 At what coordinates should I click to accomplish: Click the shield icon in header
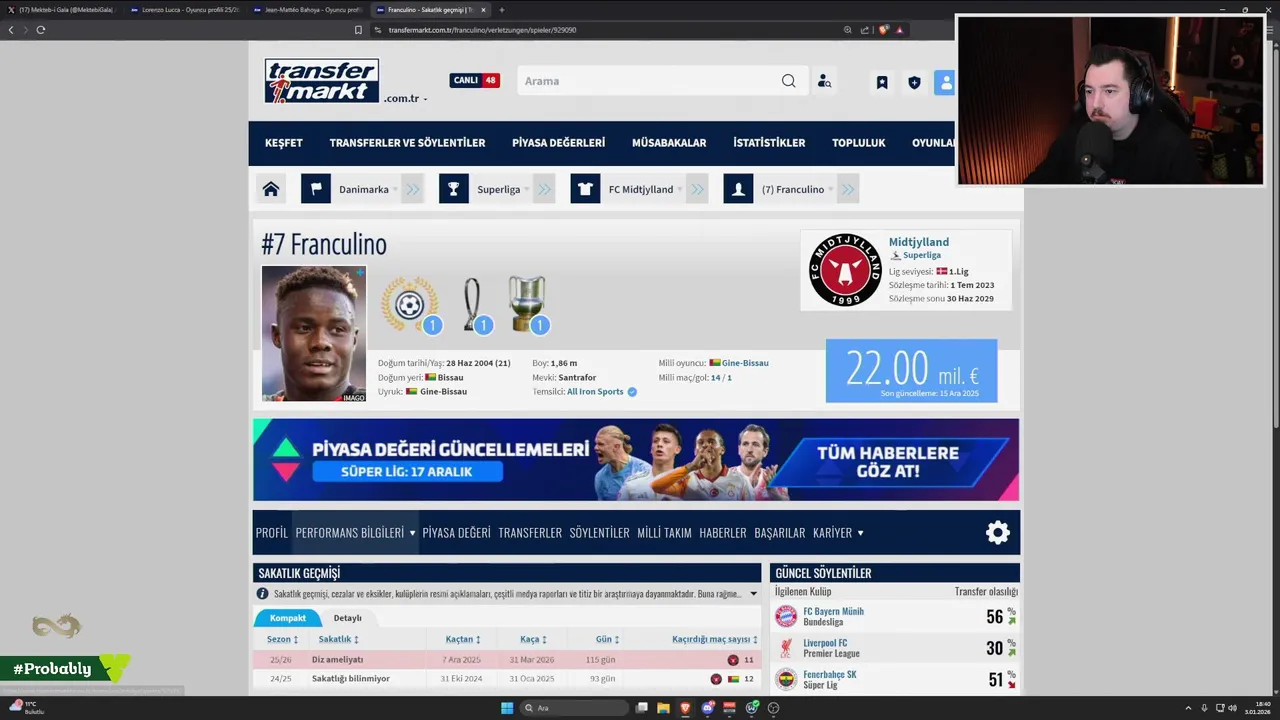pyautogui.click(x=914, y=82)
